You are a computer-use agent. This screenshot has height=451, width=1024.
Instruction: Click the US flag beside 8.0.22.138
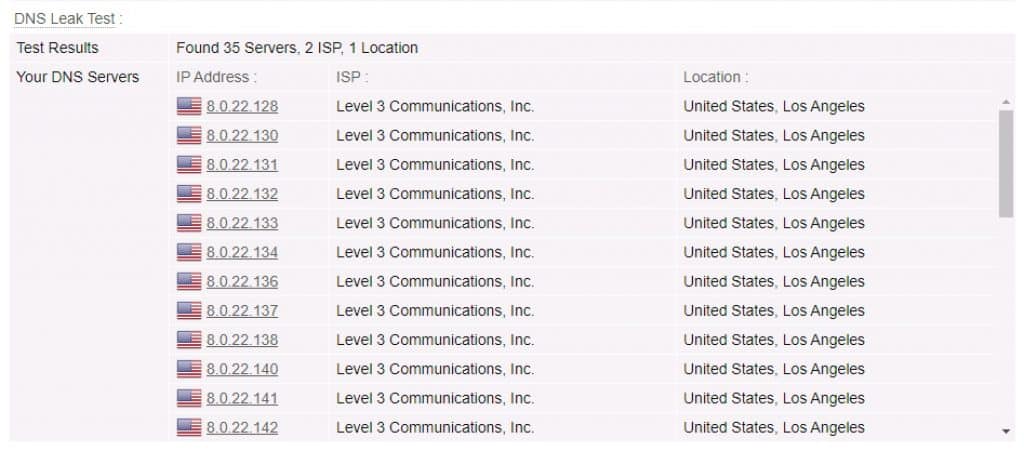(x=189, y=340)
